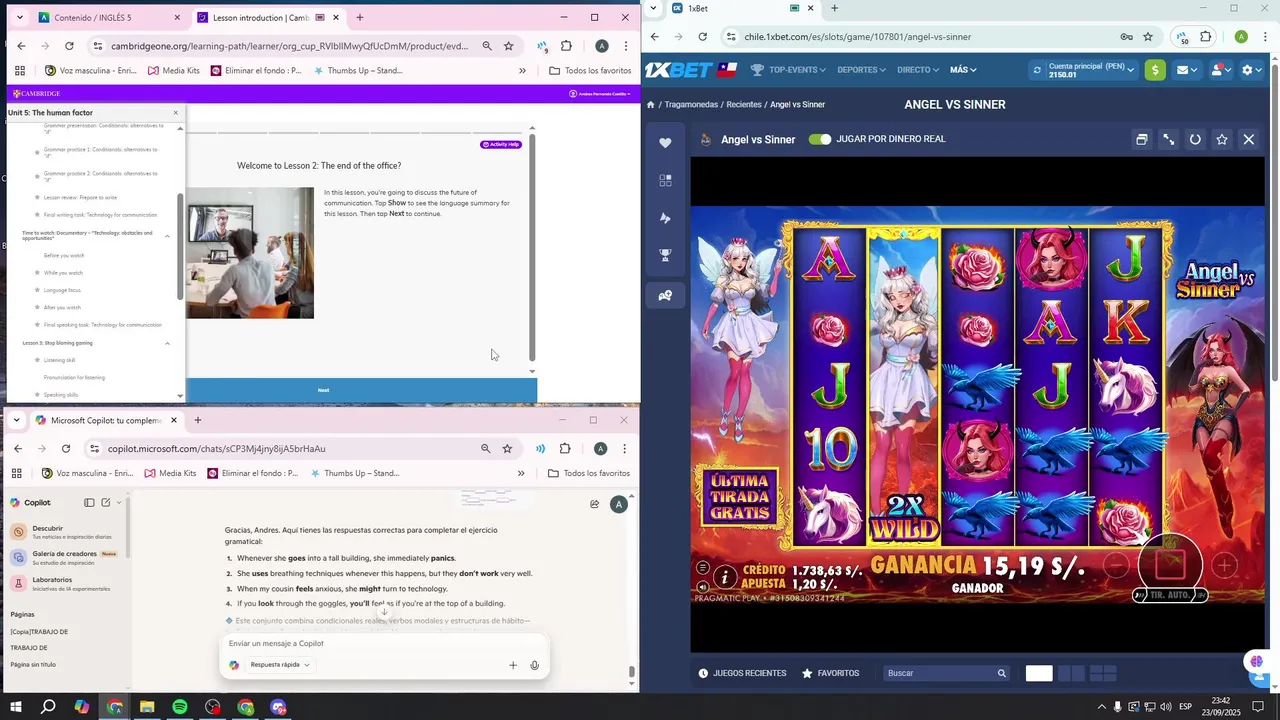Open Todos los favoritos folder in Cambridge window
1280x720 pixels.
click(x=590, y=71)
